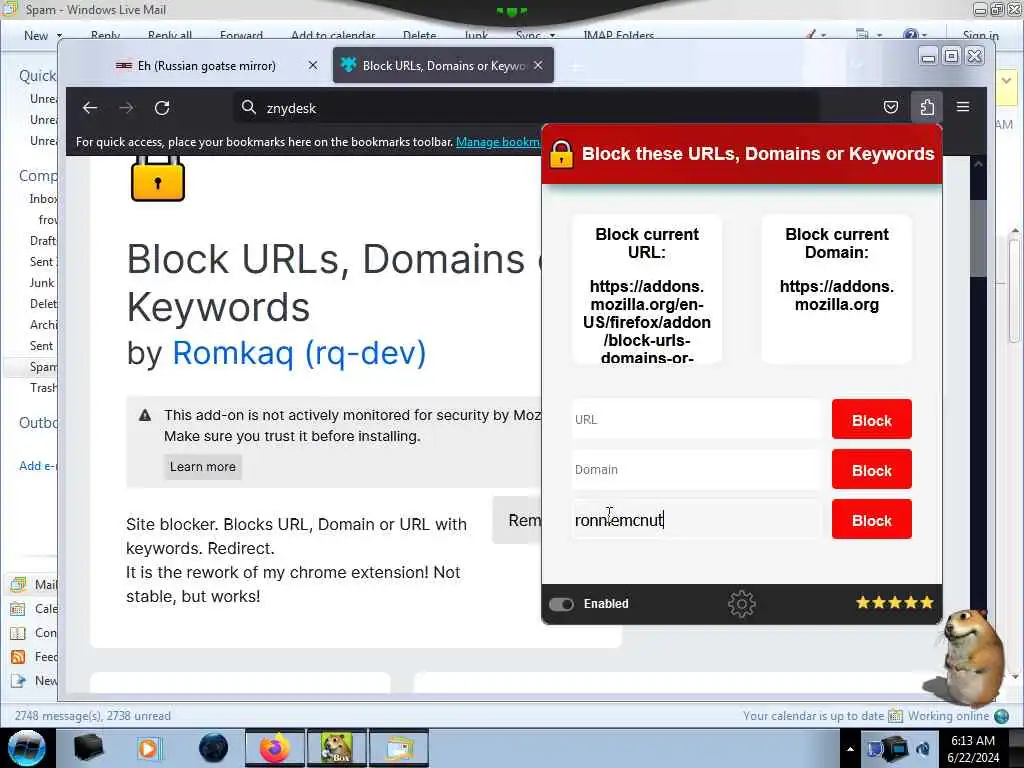Click the Learn more button
The image size is (1024, 768).
pos(202,467)
